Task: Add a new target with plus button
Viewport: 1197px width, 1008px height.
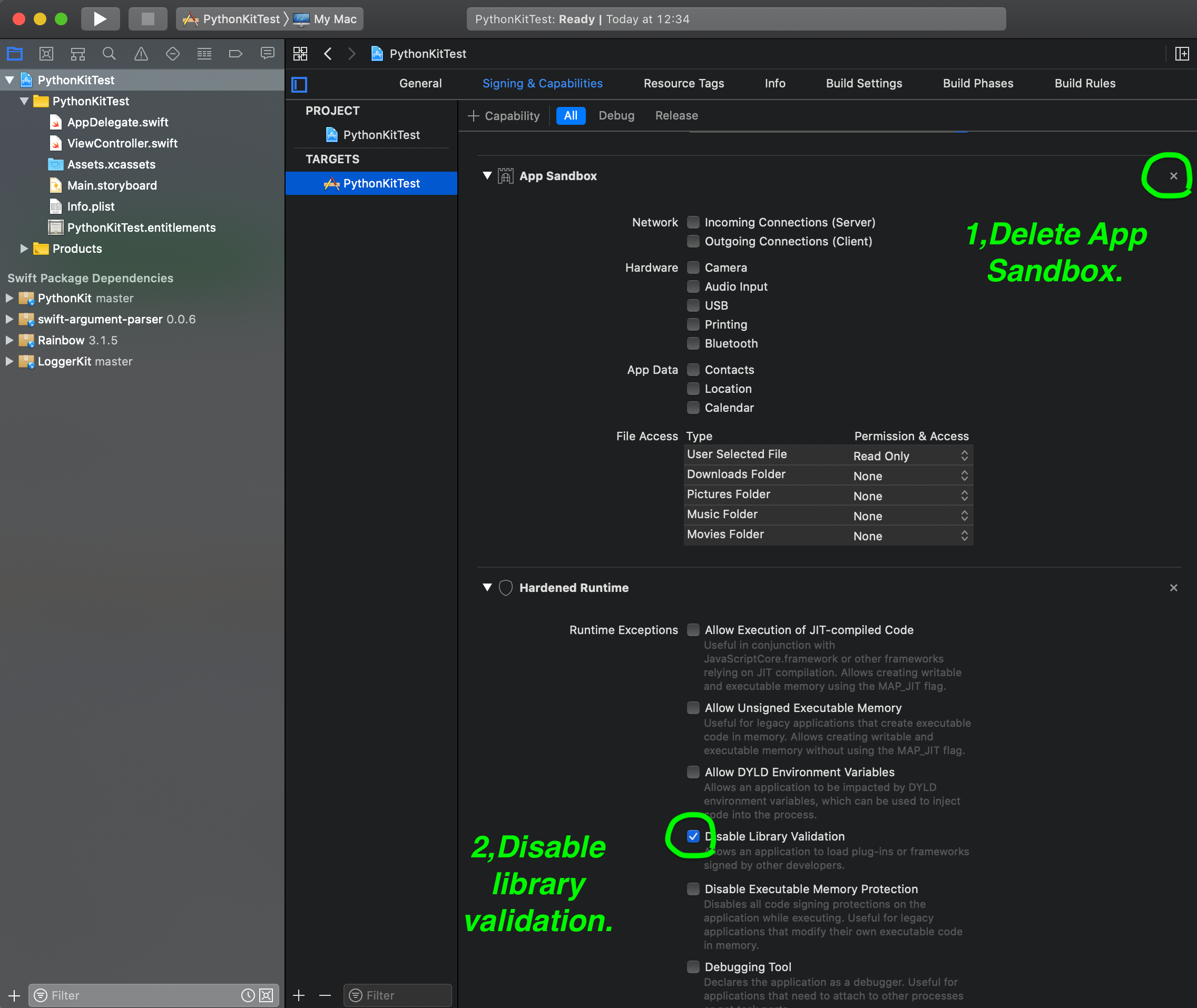Action: click(x=298, y=995)
